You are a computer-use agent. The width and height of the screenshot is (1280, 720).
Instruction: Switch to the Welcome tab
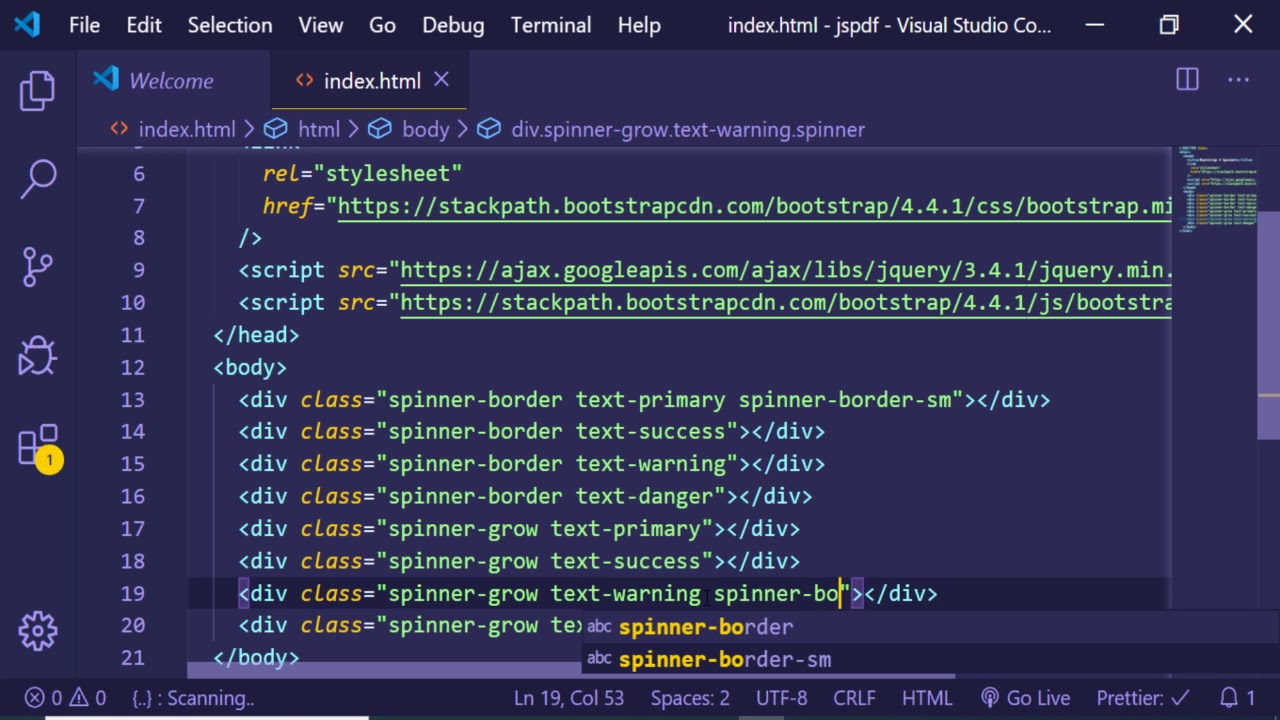coord(170,81)
